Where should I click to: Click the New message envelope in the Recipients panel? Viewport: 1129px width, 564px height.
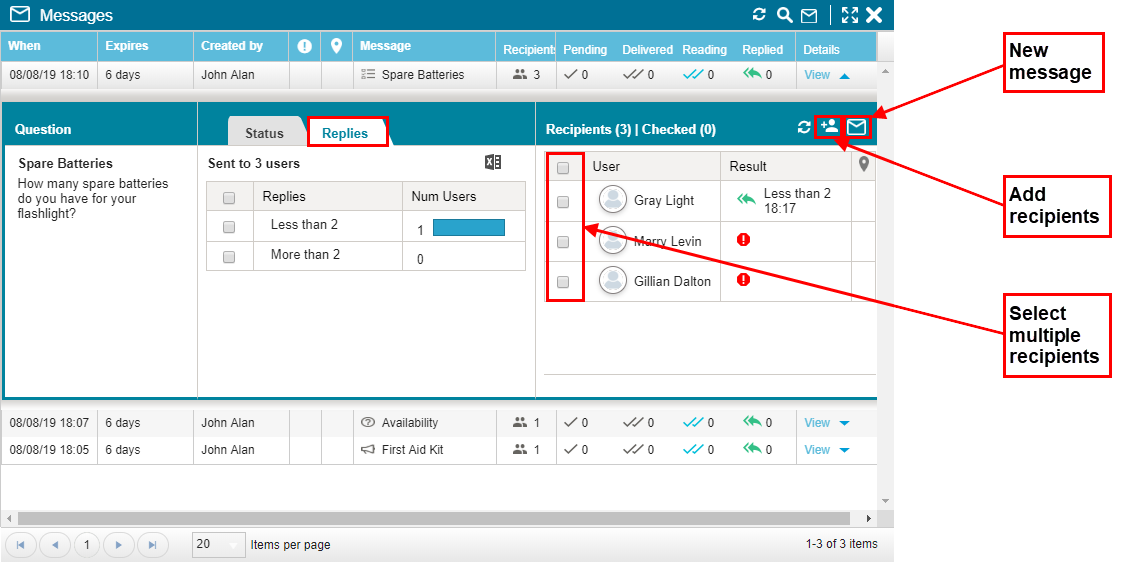click(x=857, y=127)
